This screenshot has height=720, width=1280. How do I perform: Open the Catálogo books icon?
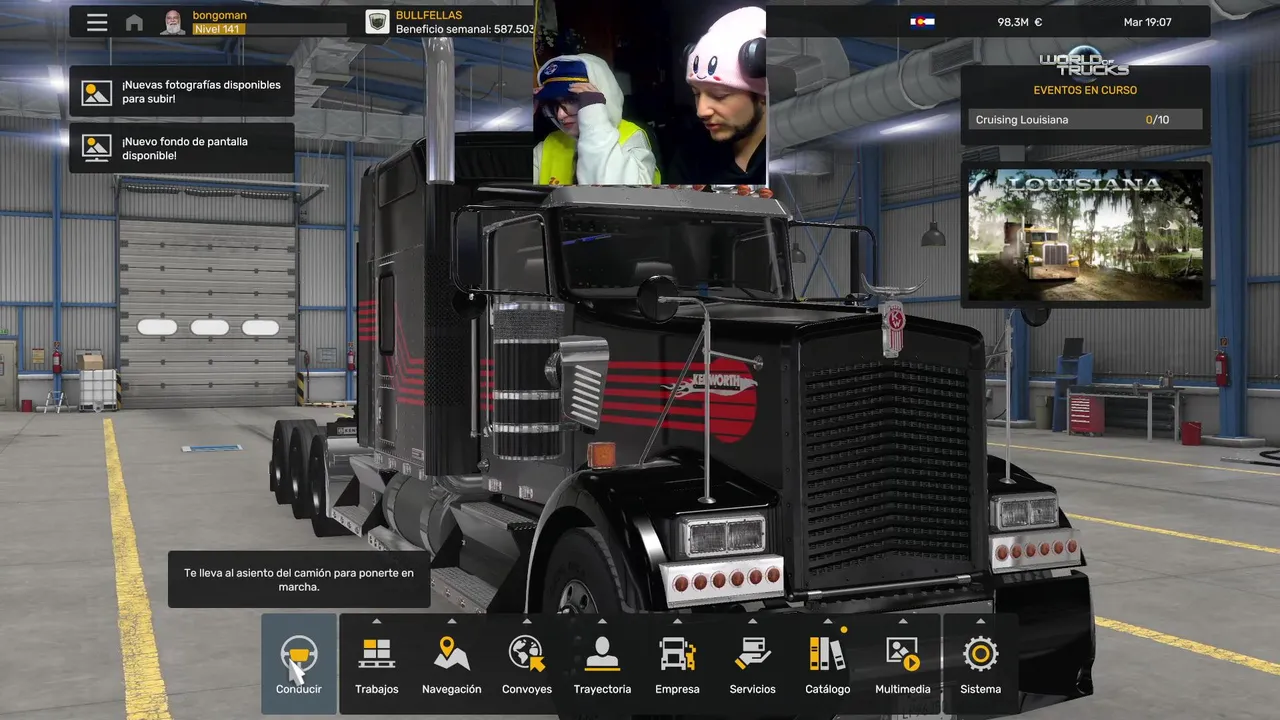(827, 654)
